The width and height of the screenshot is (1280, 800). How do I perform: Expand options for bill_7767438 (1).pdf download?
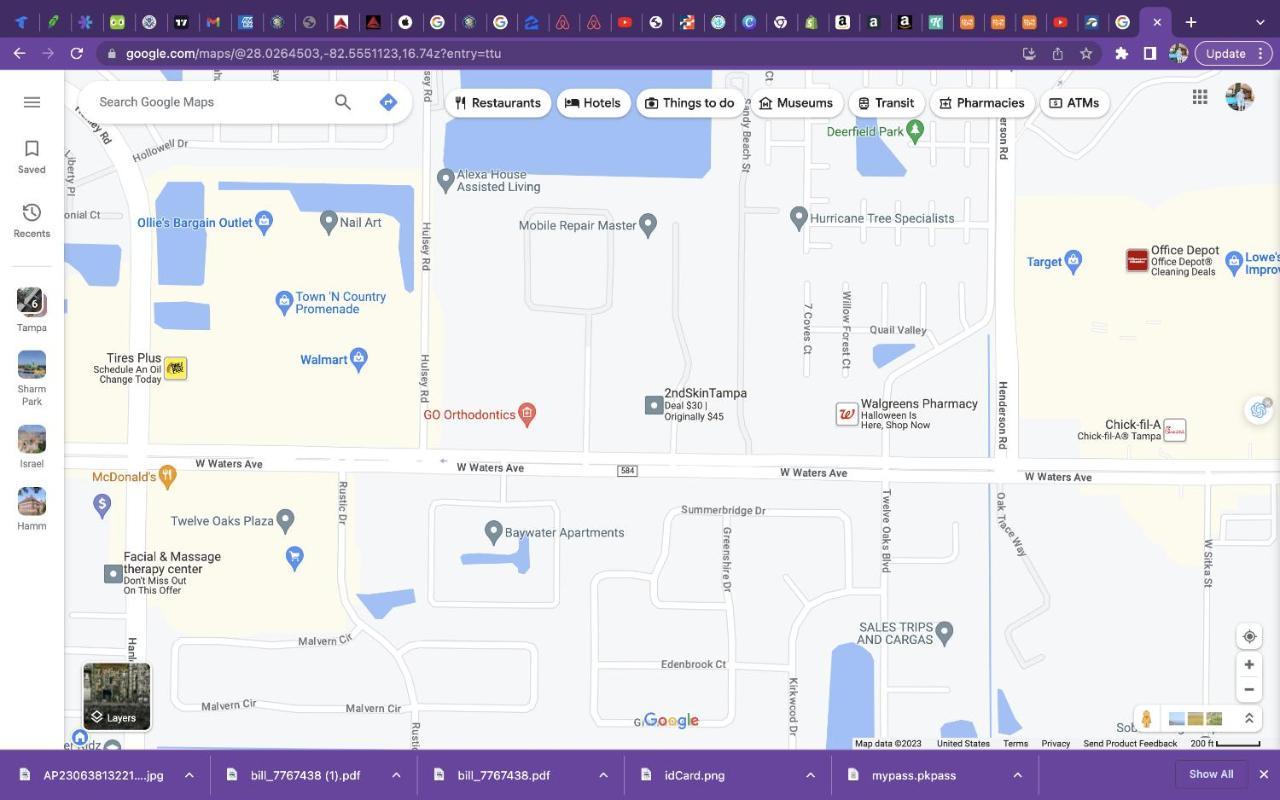tap(396, 775)
